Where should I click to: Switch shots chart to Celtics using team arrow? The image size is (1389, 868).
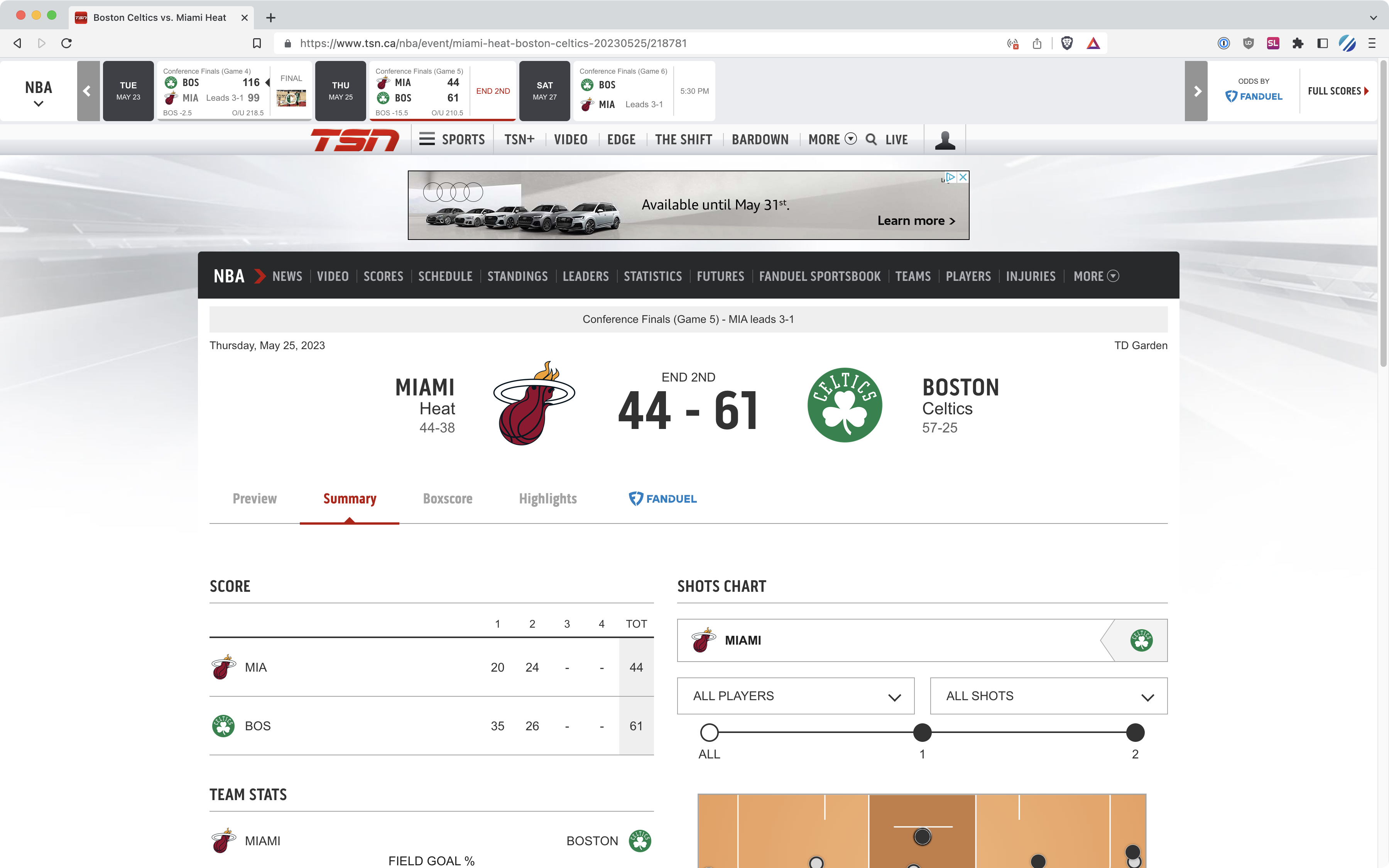click(x=1142, y=640)
